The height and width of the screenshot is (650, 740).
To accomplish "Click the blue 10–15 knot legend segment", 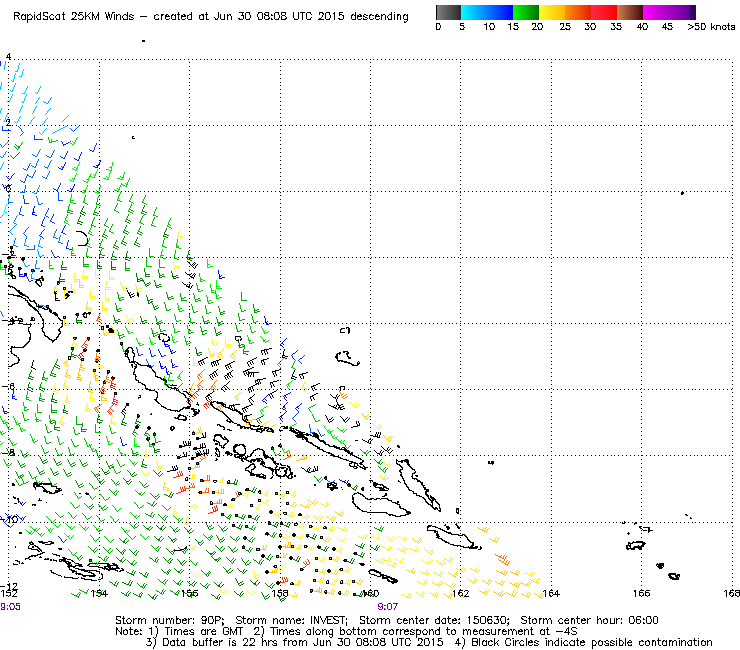I will [x=501, y=12].
